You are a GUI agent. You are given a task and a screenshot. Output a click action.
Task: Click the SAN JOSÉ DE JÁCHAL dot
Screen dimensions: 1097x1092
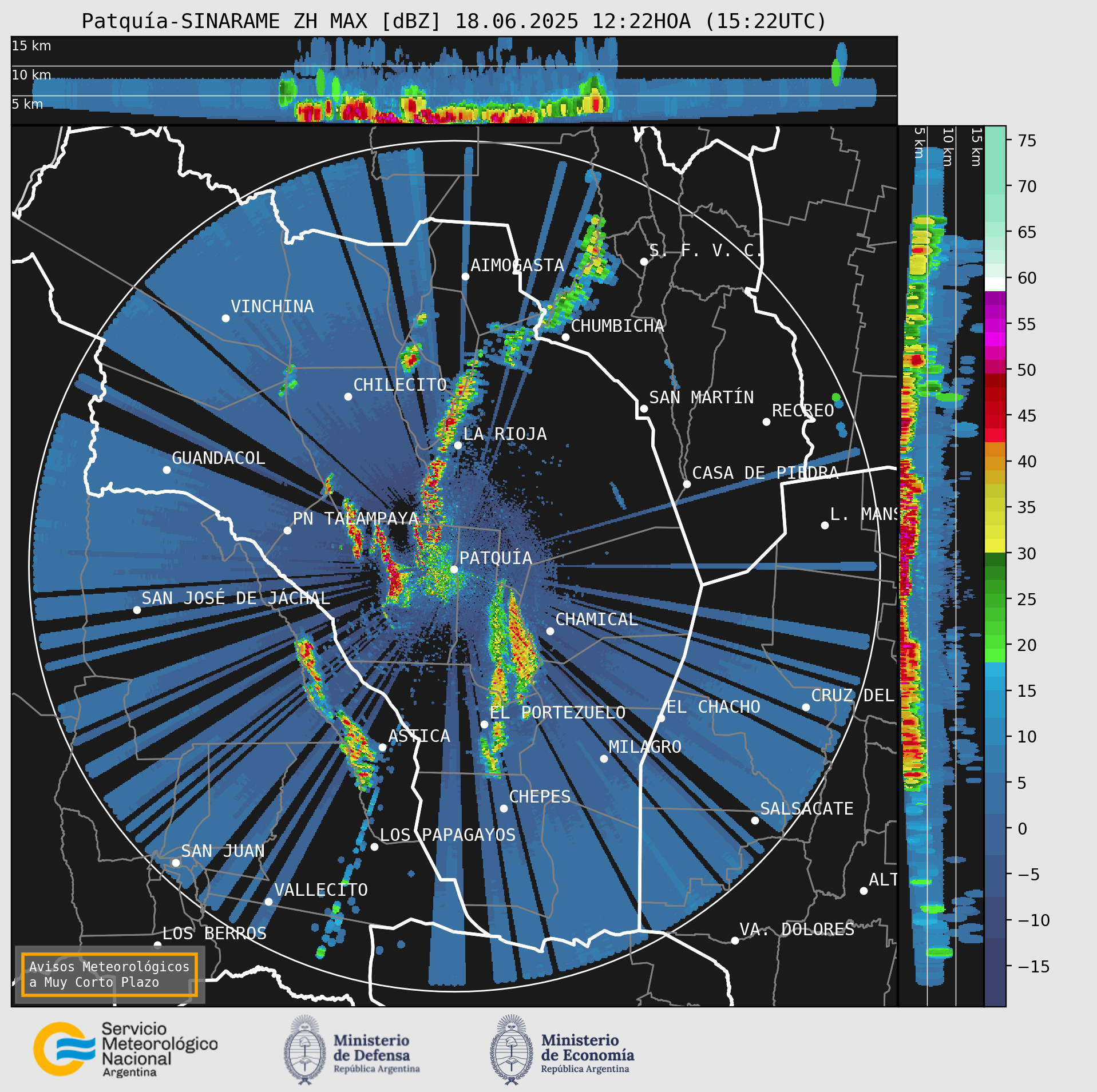click(x=137, y=610)
